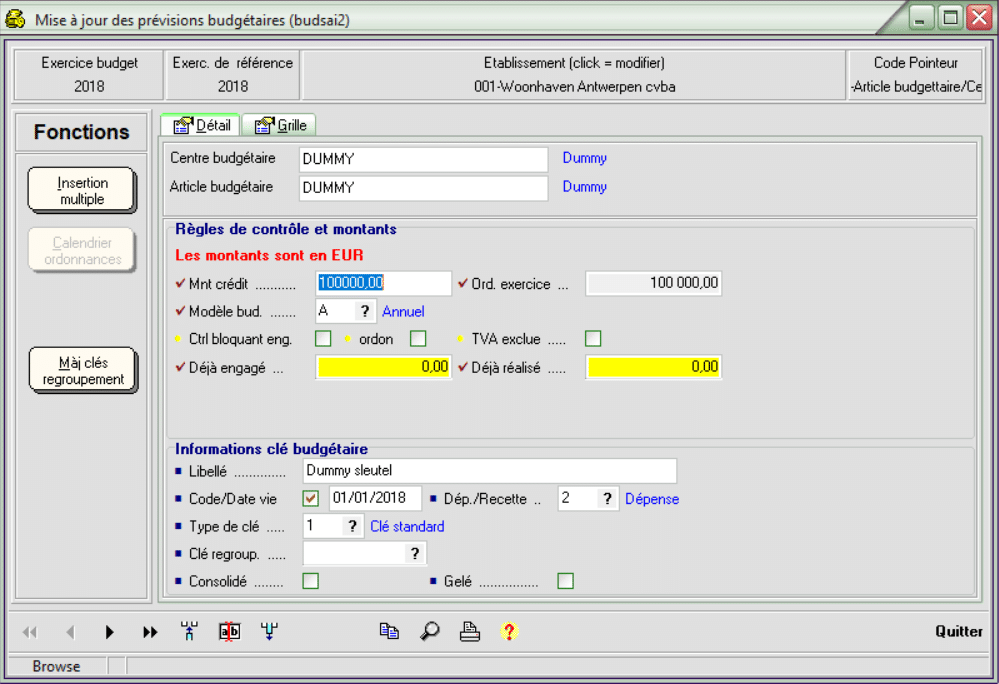
Task: Toggle the ordon checkbox
Action: (418, 339)
